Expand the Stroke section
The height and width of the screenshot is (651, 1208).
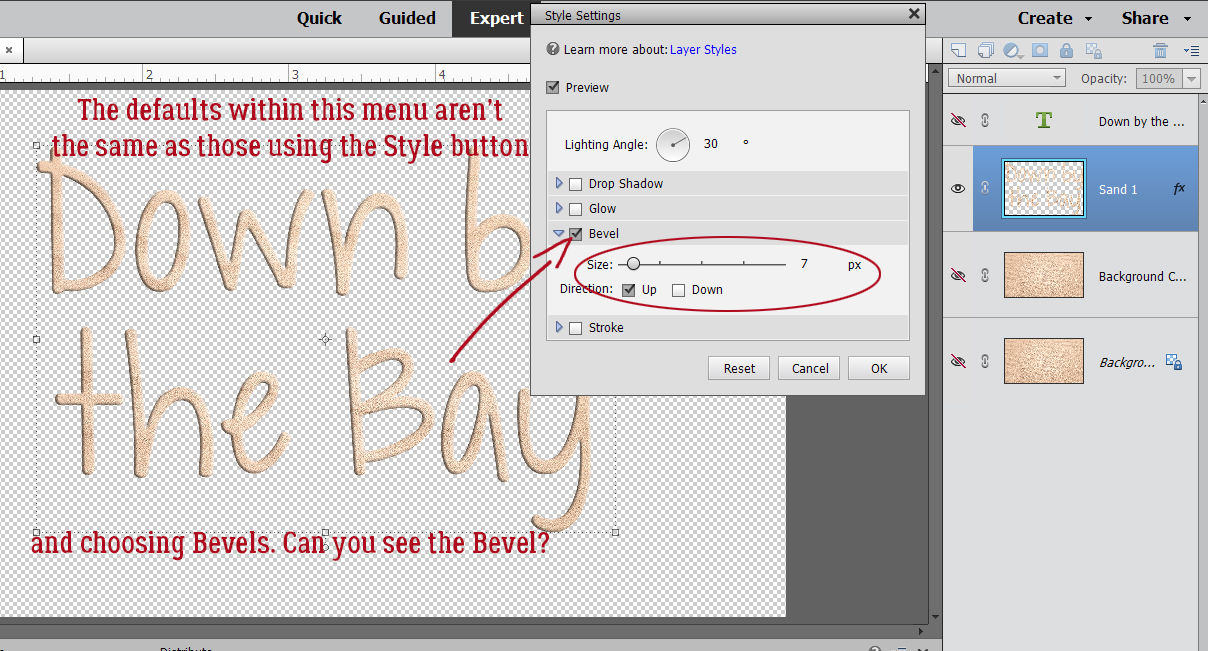559,327
